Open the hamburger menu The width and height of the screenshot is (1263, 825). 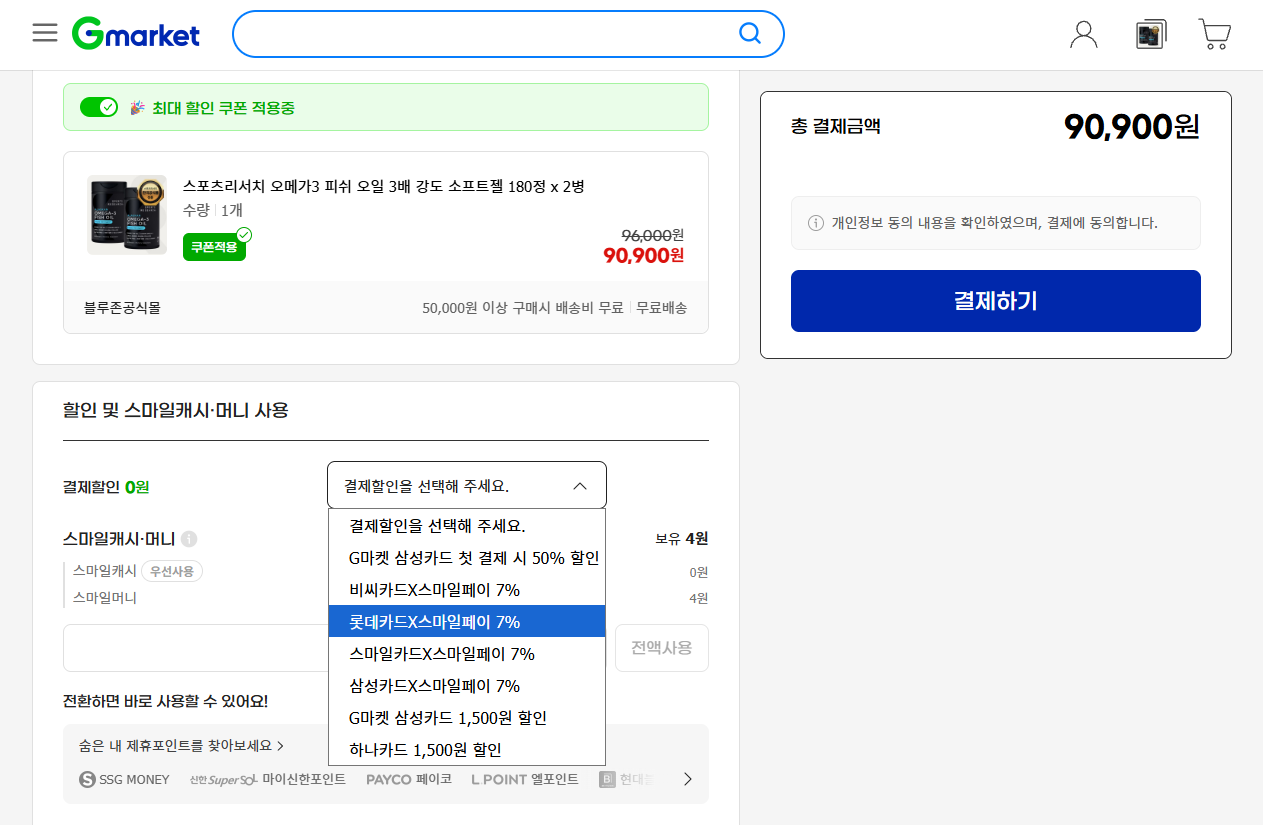(44, 32)
